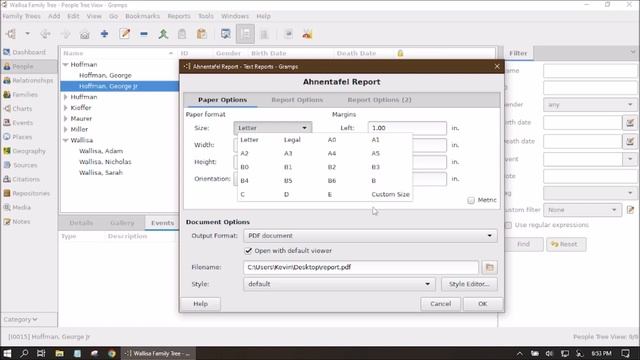The height and width of the screenshot is (360, 640).
Task: Click the Help button in dialog
Action: pos(200,304)
